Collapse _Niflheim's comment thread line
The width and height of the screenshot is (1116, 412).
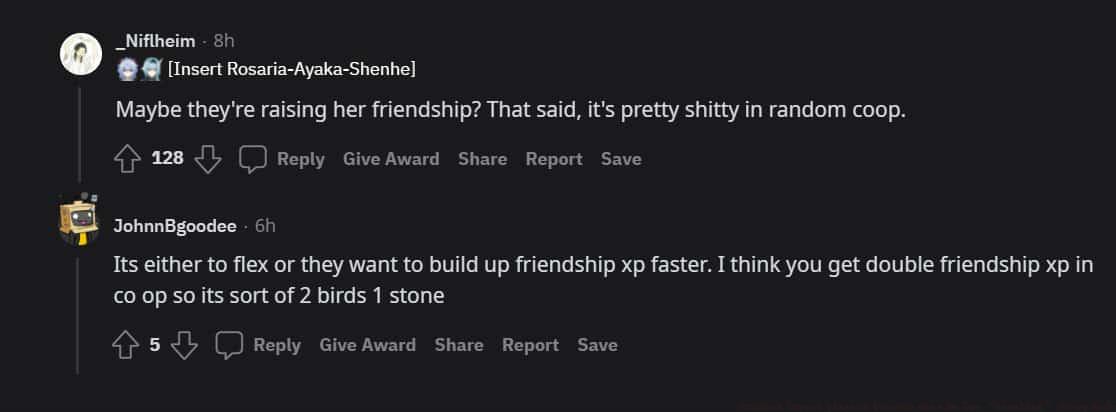81,130
